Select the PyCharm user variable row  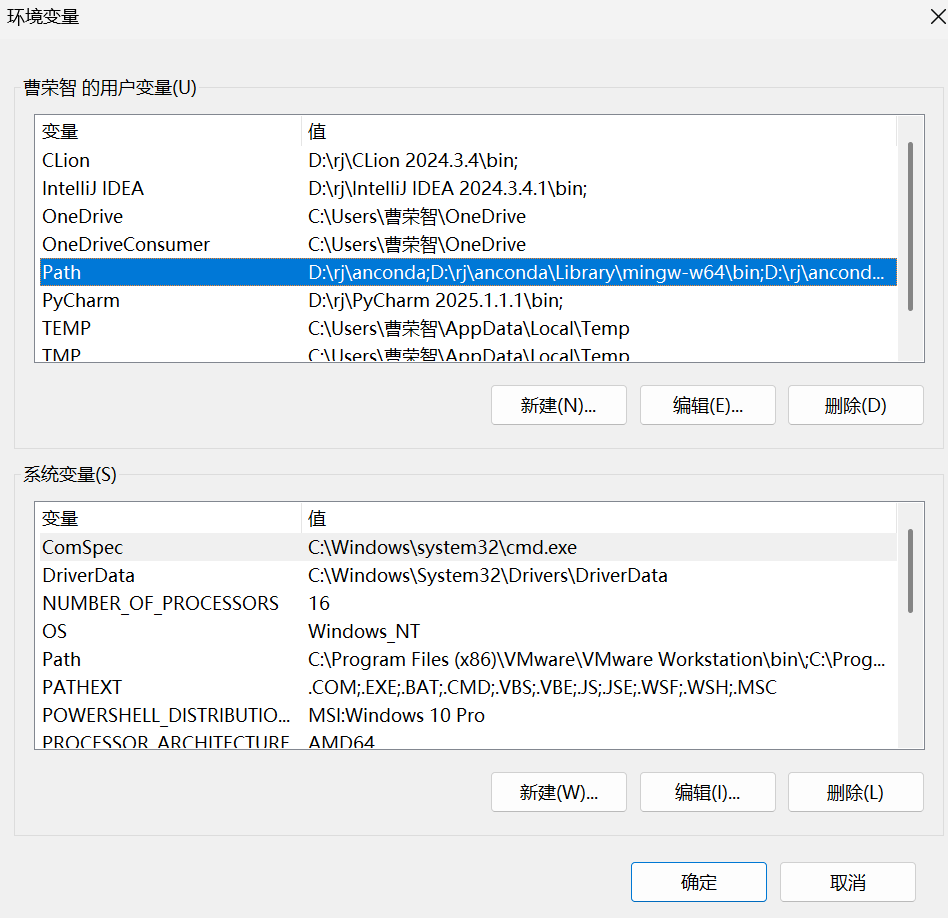(x=469, y=301)
